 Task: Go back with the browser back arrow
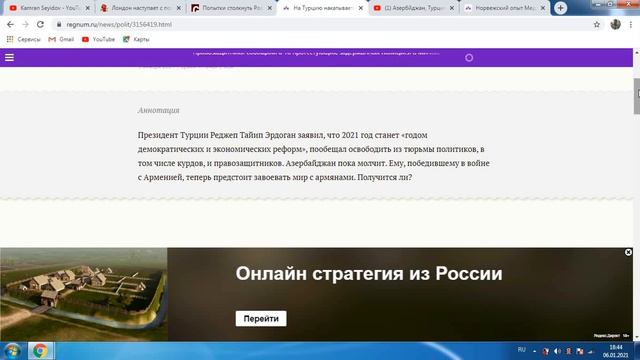(10, 24)
